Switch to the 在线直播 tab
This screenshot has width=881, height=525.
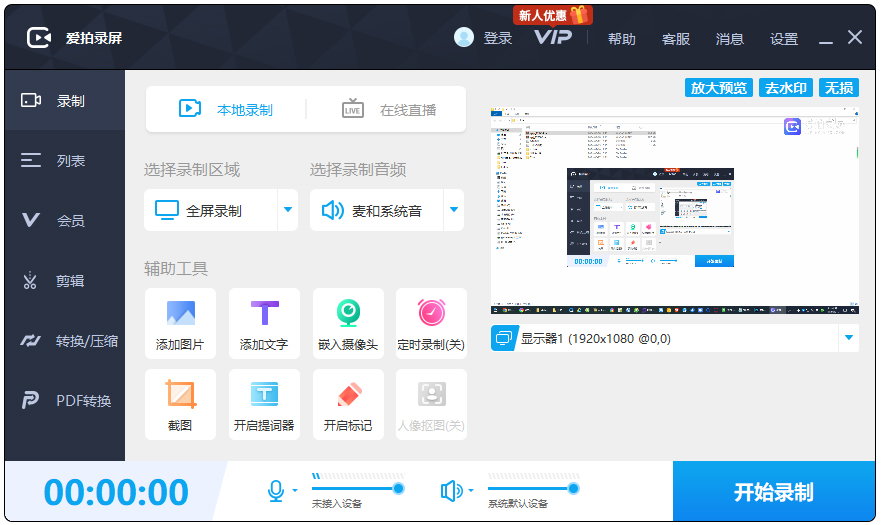point(389,110)
